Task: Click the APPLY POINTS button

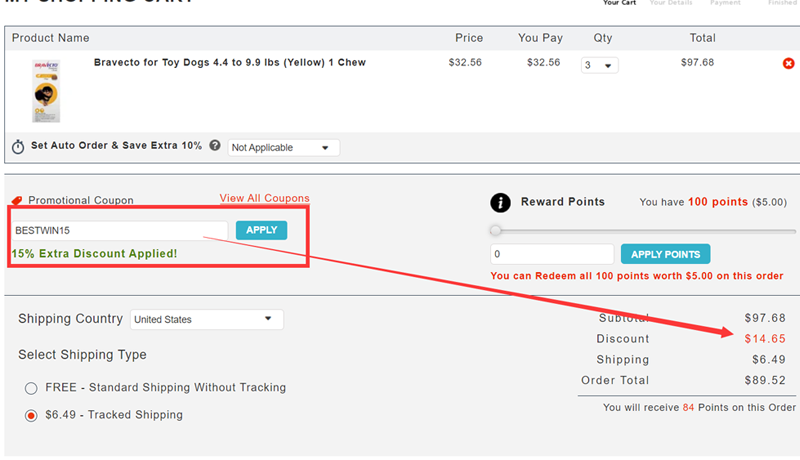Action: tap(665, 254)
